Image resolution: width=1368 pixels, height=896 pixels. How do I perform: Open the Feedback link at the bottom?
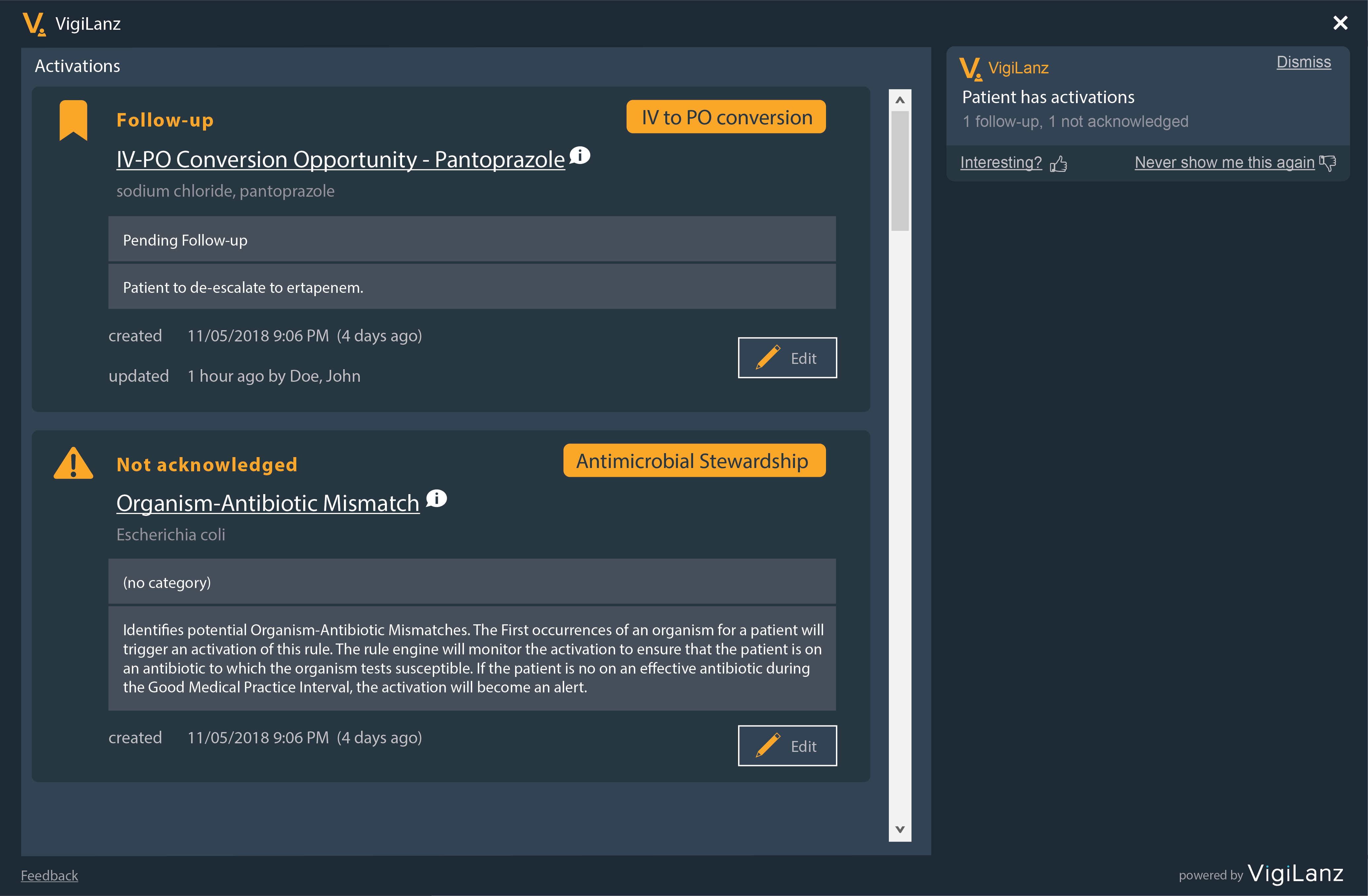(x=49, y=875)
